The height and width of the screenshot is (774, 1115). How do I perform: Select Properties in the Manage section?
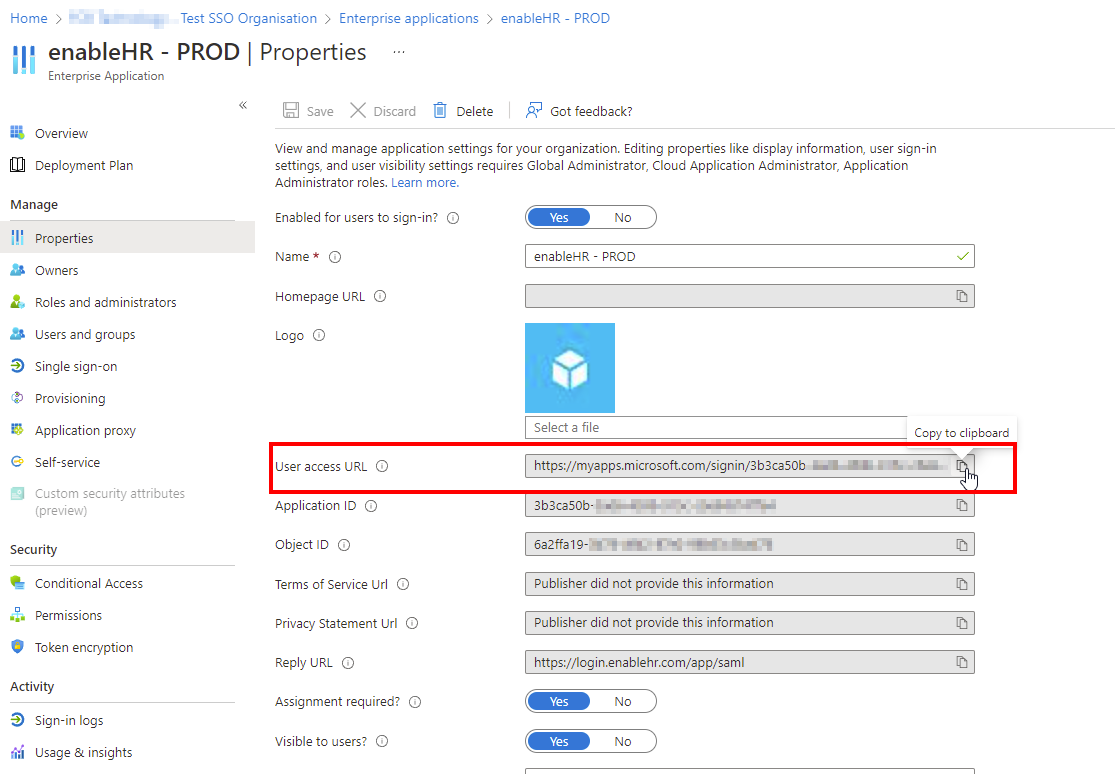[x=128, y=238]
